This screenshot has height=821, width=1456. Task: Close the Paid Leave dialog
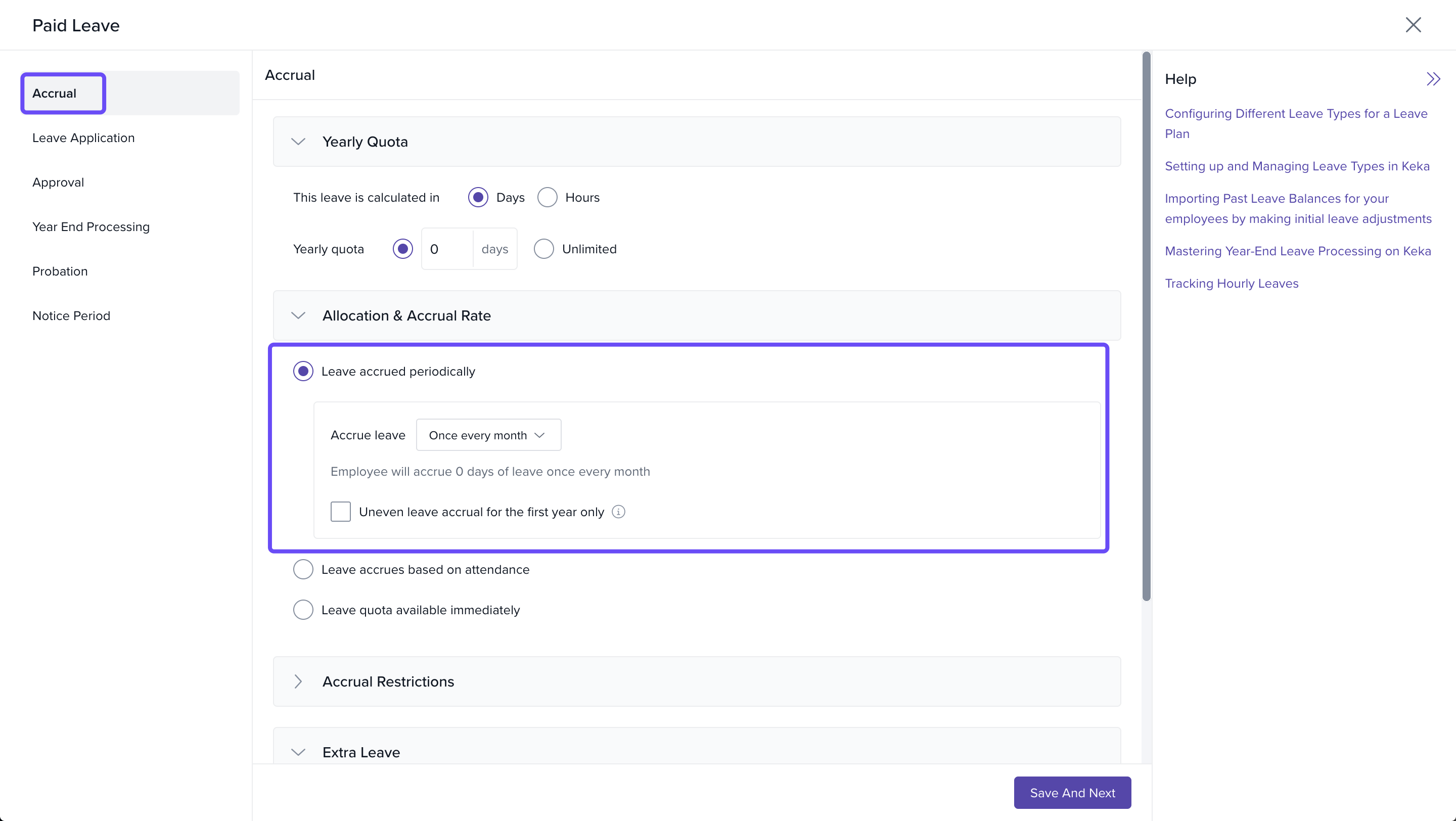[1413, 25]
